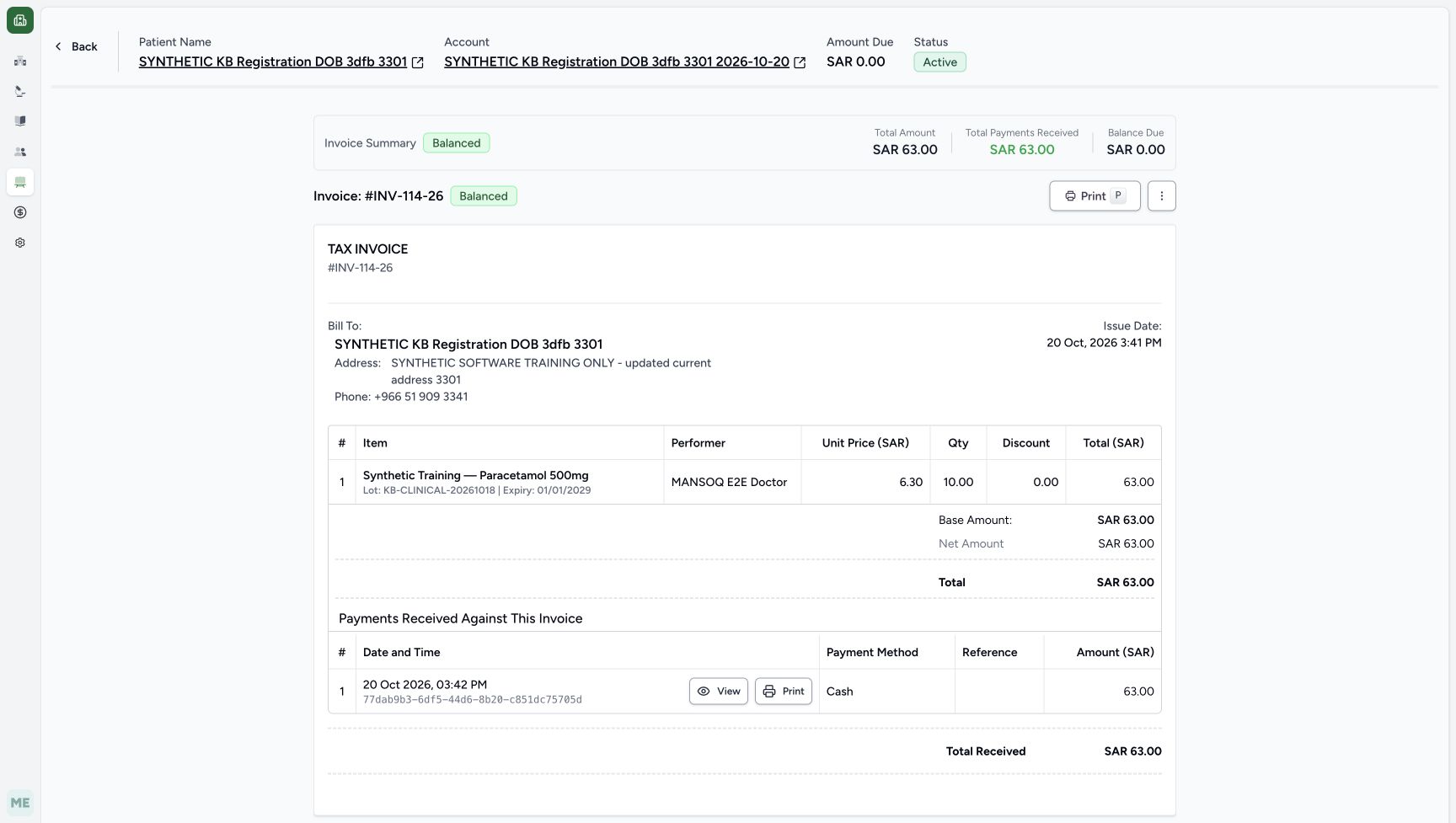Click unit price 6.30 cell

pyautogui.click(x=866, y=482)
